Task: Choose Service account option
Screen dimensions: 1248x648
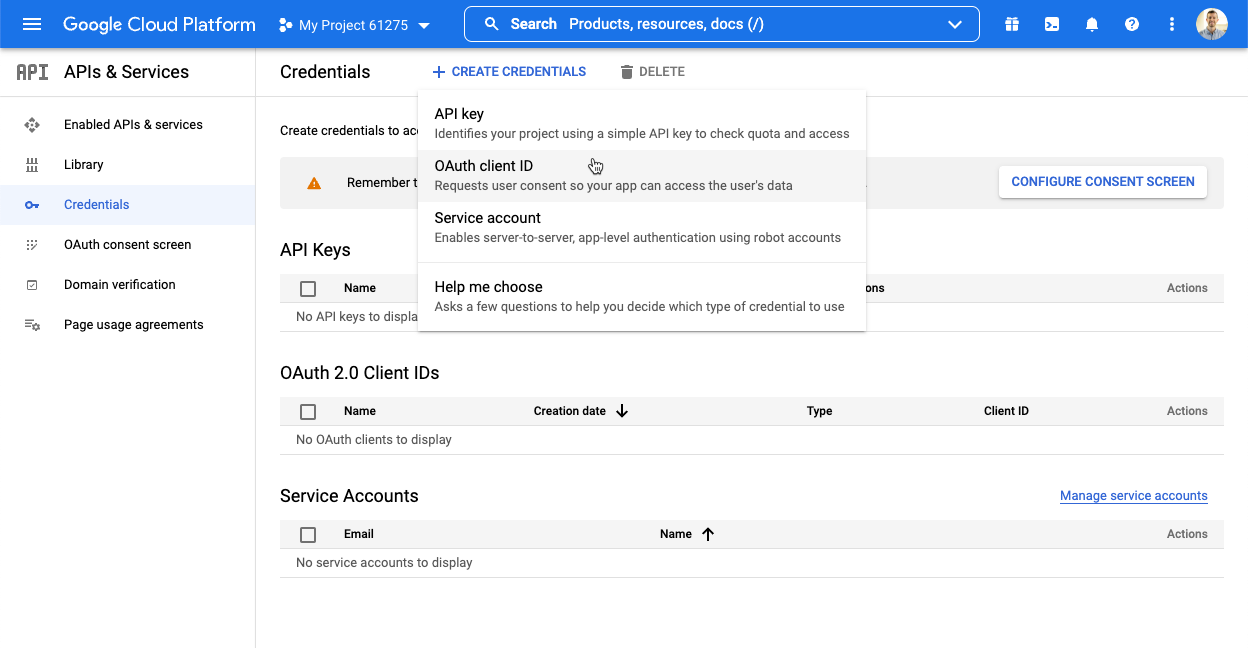Action: (x=642, y=228)
